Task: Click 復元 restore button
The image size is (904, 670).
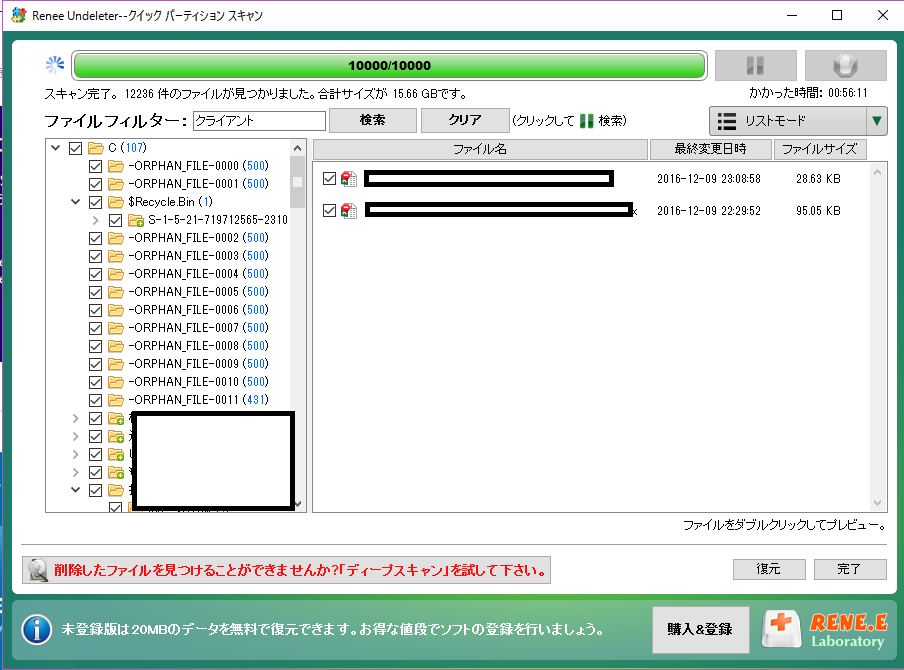Action: 769,569
